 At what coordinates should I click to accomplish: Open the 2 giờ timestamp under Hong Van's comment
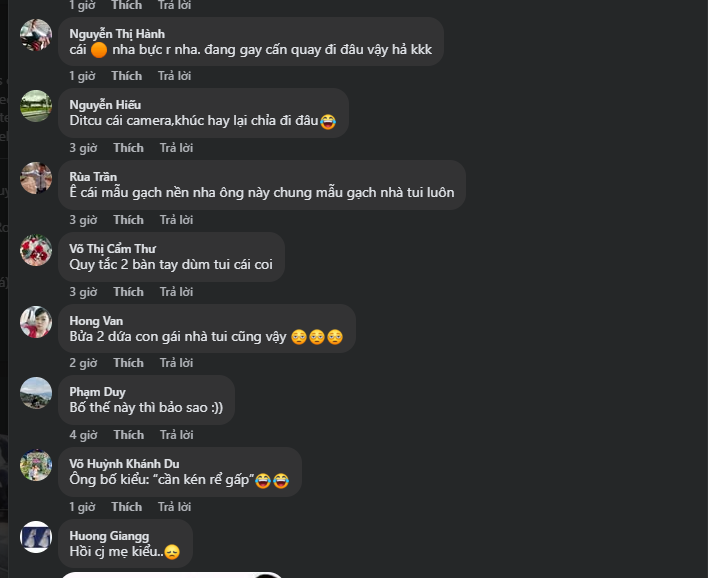coord(83,363)
